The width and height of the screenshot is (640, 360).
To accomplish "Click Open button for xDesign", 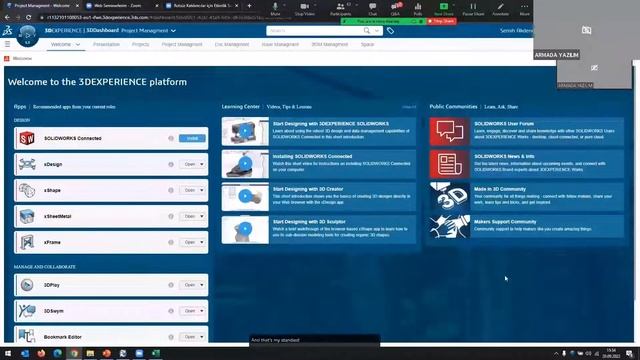I will [x=189, y=164].
